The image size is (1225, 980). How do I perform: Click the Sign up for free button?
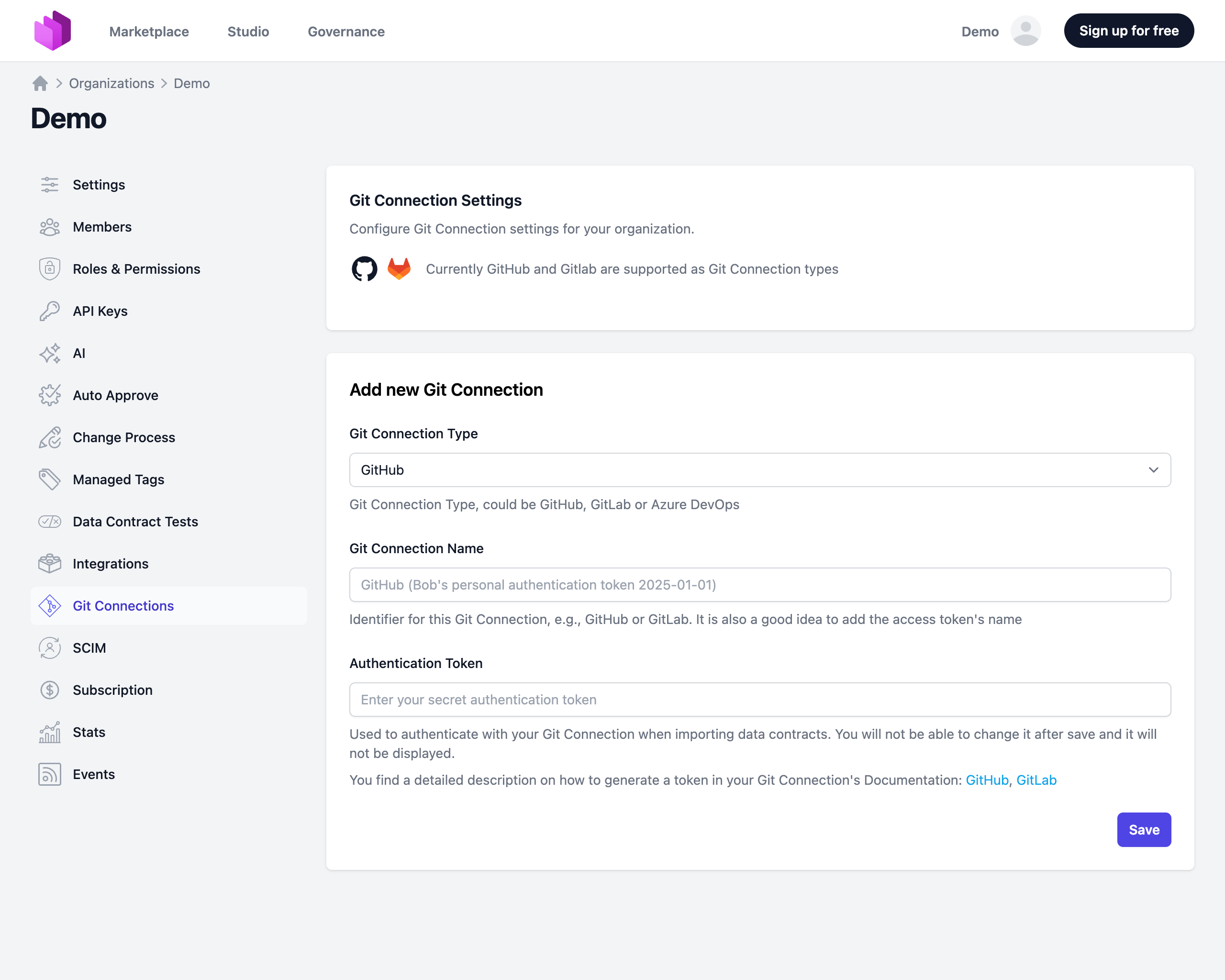pos(1128,31)
